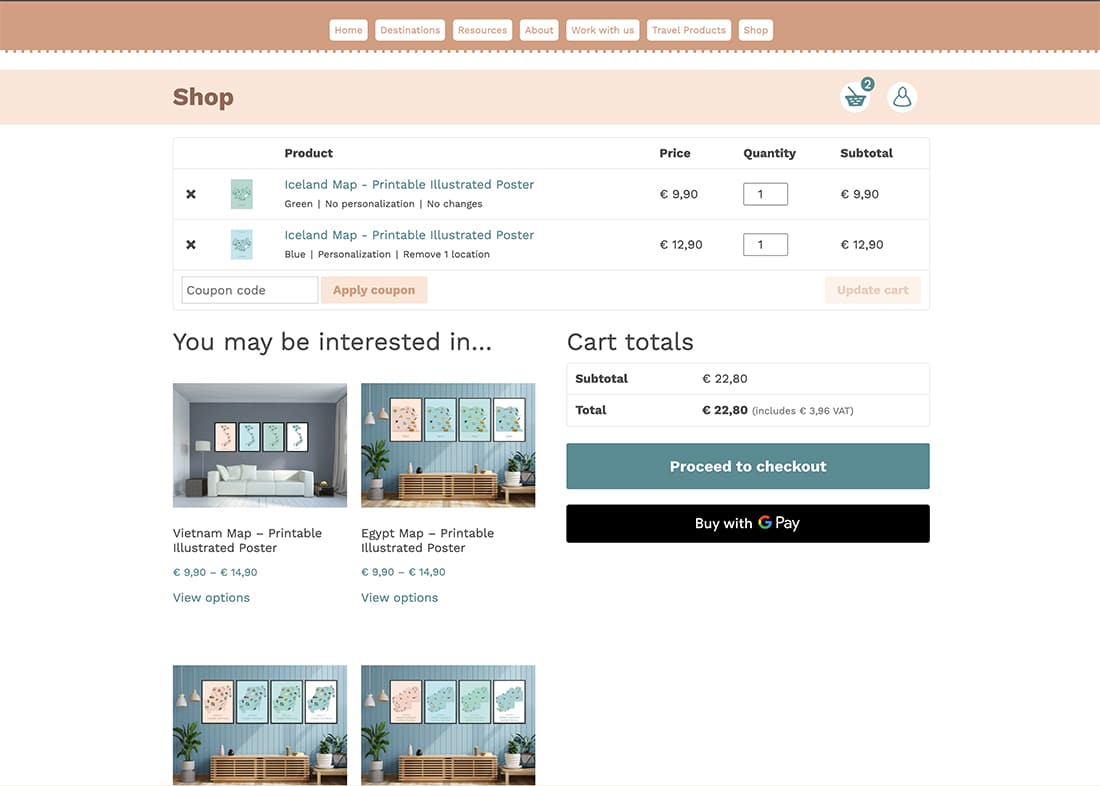The width and height of the screenshot is (1100, 786).
Task: Click the Product column header
Action: pyautogui.click(x=309, y=153)
